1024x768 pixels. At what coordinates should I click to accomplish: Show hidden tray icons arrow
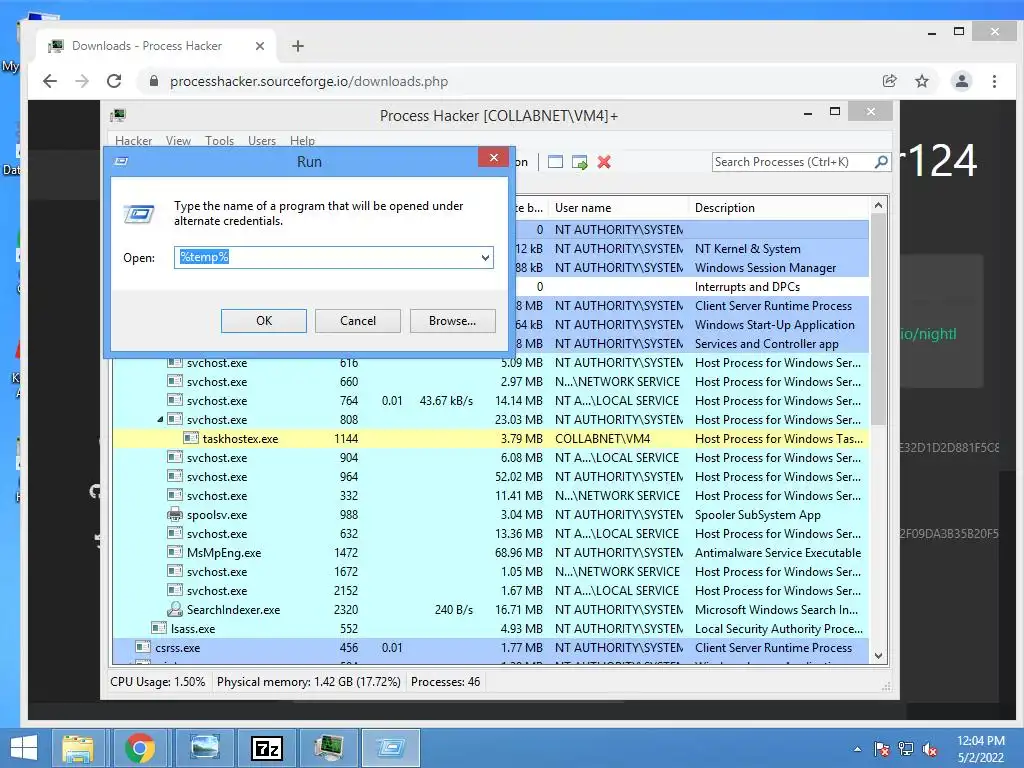click(x=857, y=749)
